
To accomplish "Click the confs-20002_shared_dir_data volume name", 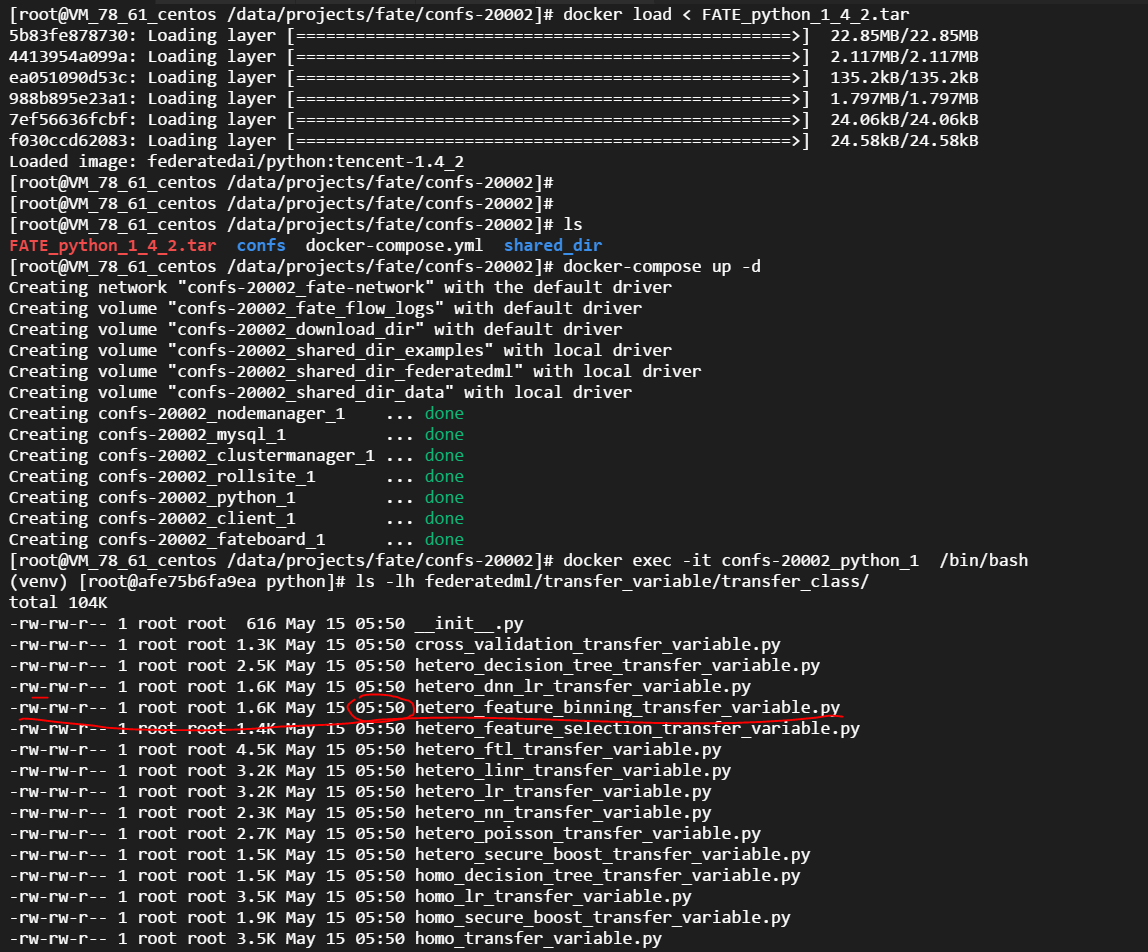I will [x=310, y=393].
